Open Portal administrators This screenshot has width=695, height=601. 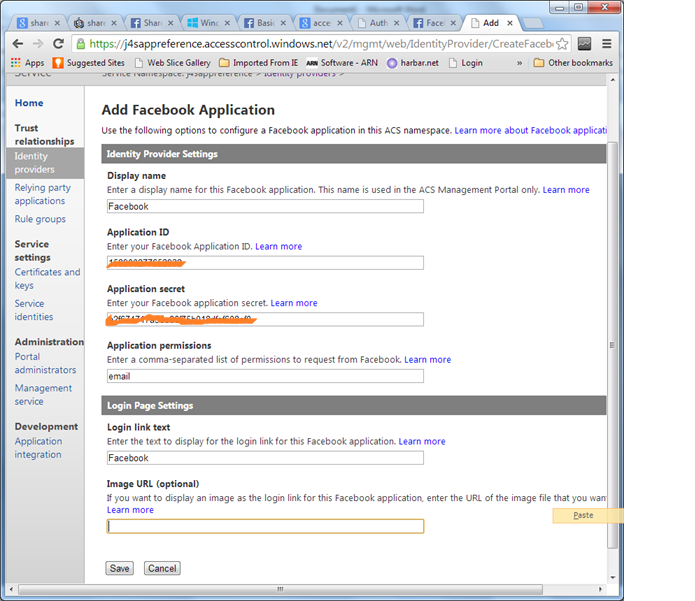[45, 363]
